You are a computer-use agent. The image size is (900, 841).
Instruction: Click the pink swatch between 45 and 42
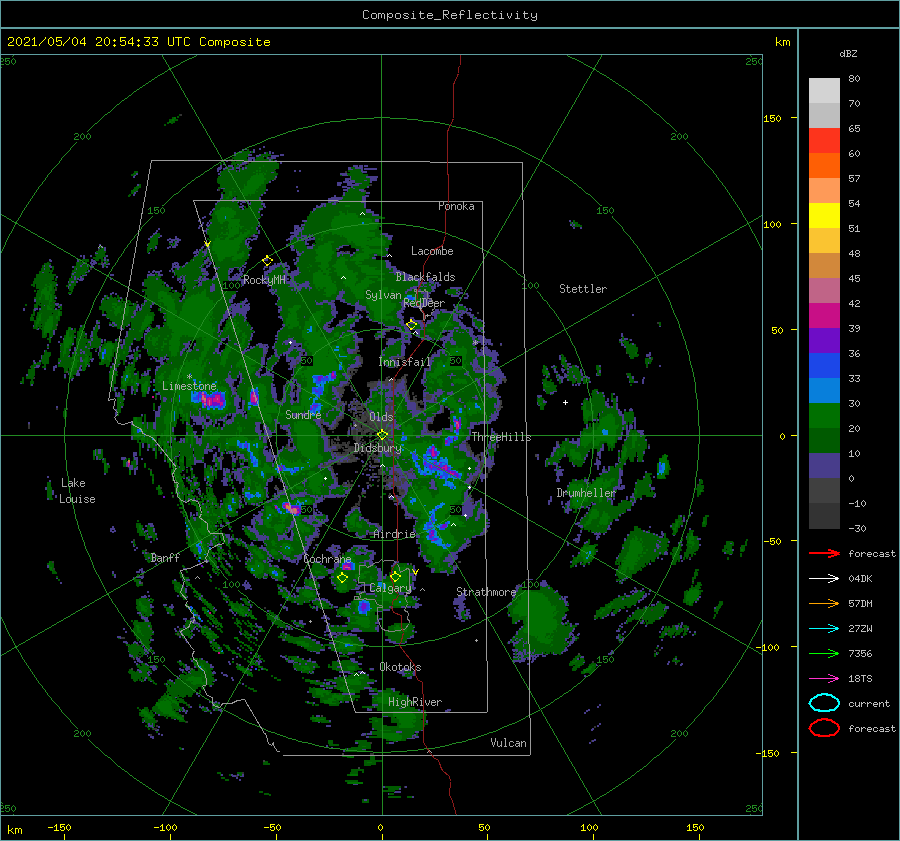(x=824, y=291)
